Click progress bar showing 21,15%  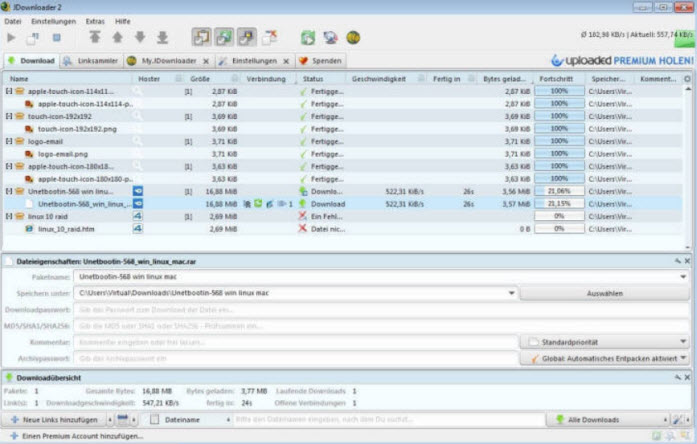click(559, 204)
